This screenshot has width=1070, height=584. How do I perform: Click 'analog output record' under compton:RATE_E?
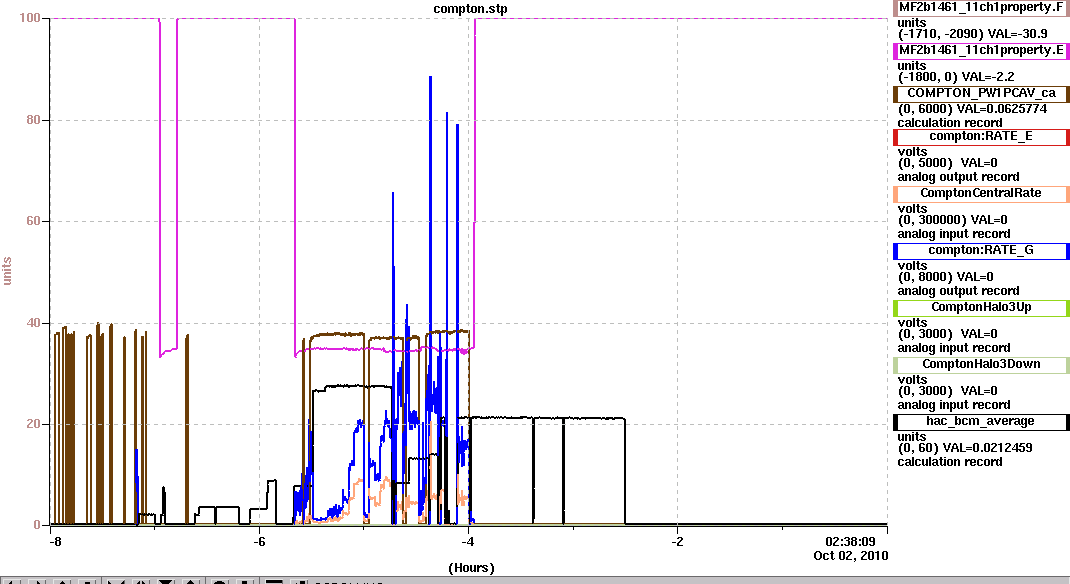958,177
